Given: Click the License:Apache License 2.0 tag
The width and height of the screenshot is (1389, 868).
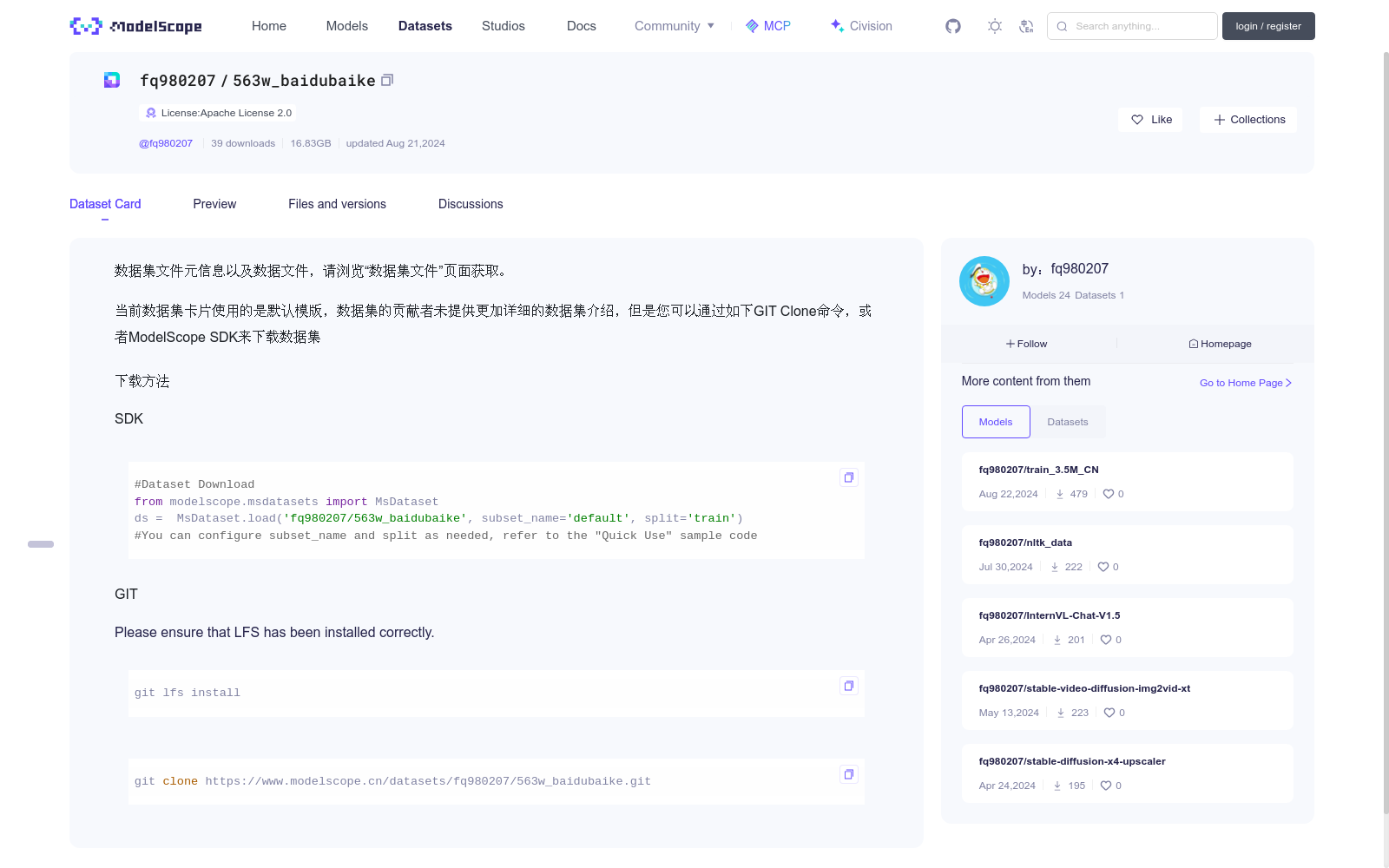Looking at the screenshot, I should (217, 113).
